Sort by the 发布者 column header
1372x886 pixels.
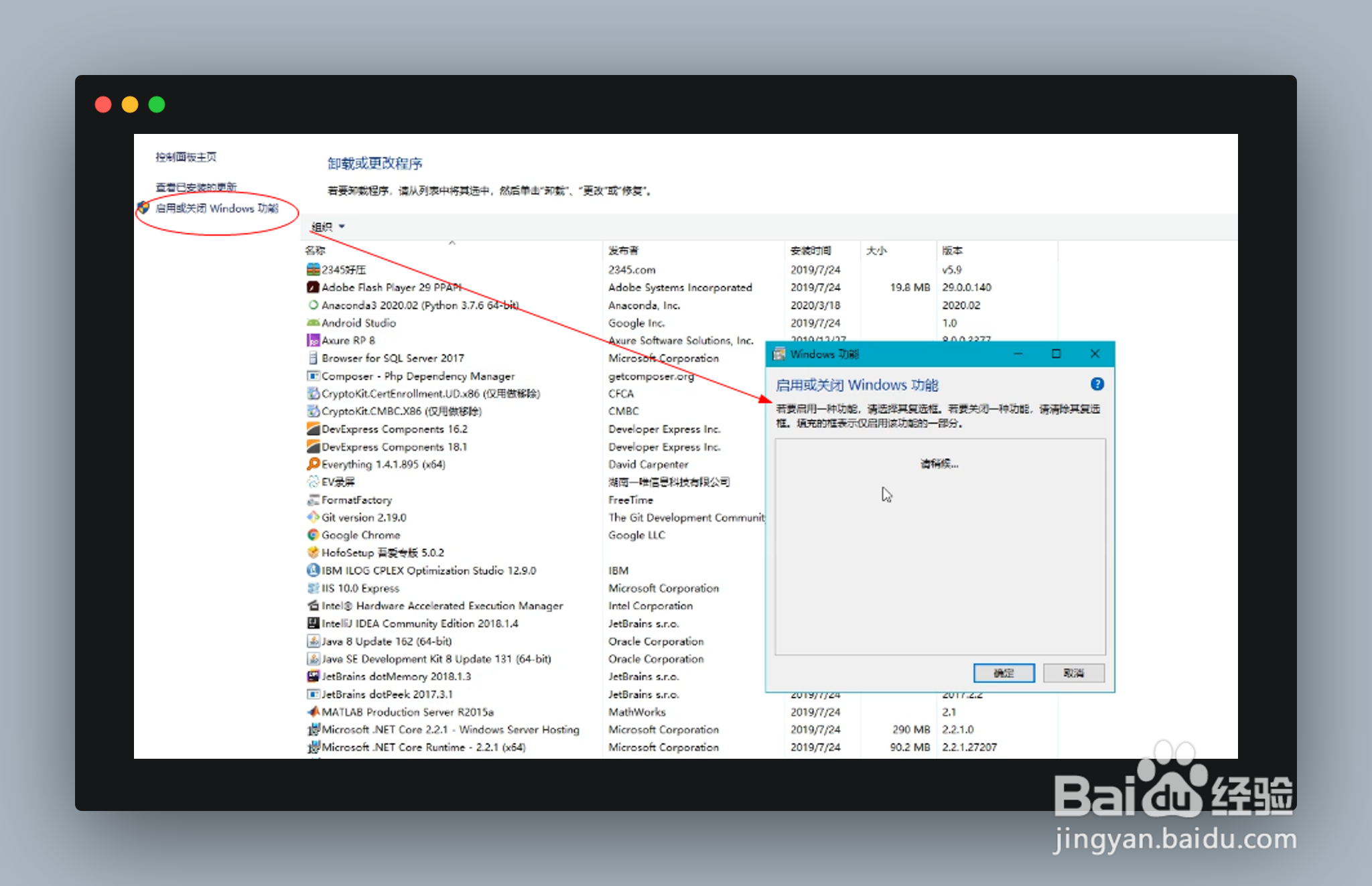tap(623, 250)
